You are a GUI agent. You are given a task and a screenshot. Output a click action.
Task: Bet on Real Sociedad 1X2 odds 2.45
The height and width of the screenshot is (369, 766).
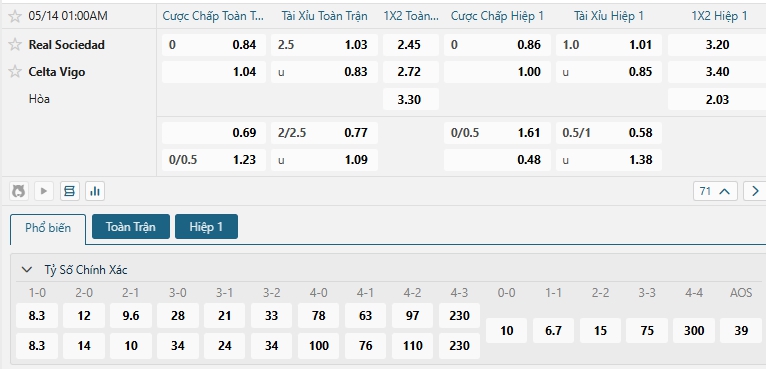pyautogui.click(x=409, y=45)
